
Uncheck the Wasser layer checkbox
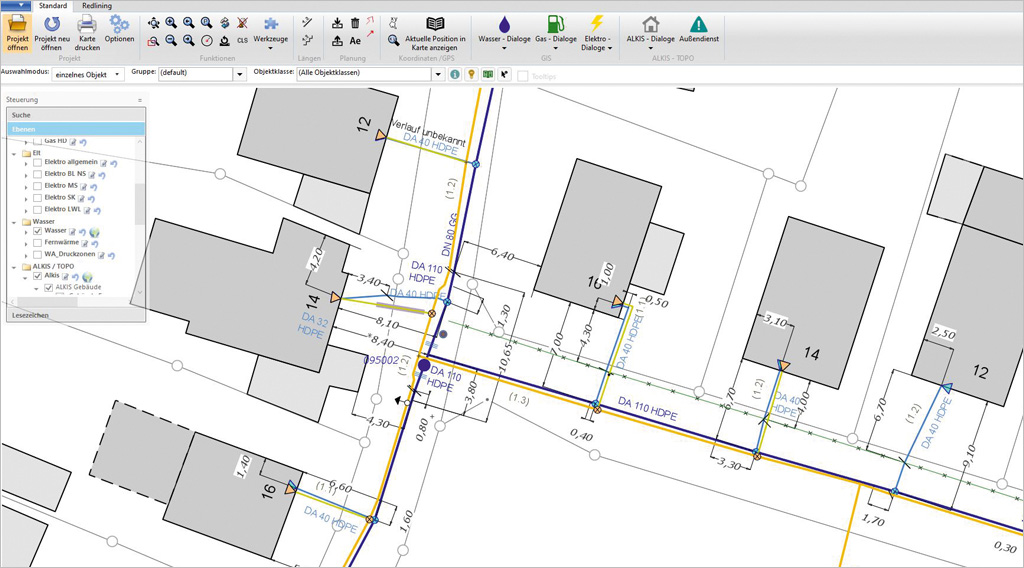tap(38, 231)
